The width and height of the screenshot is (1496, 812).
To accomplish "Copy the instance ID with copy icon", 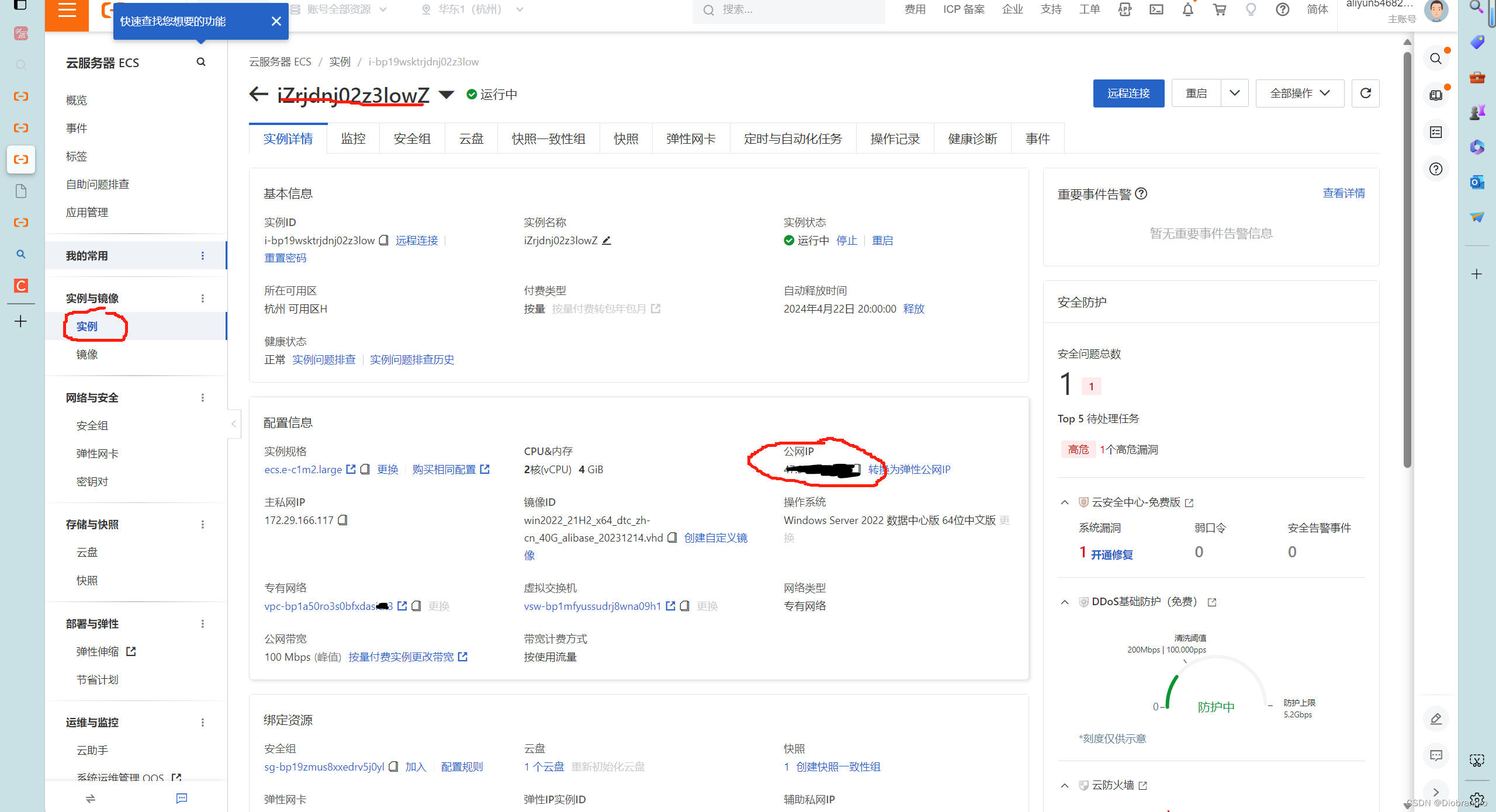I will coord(384,241).
